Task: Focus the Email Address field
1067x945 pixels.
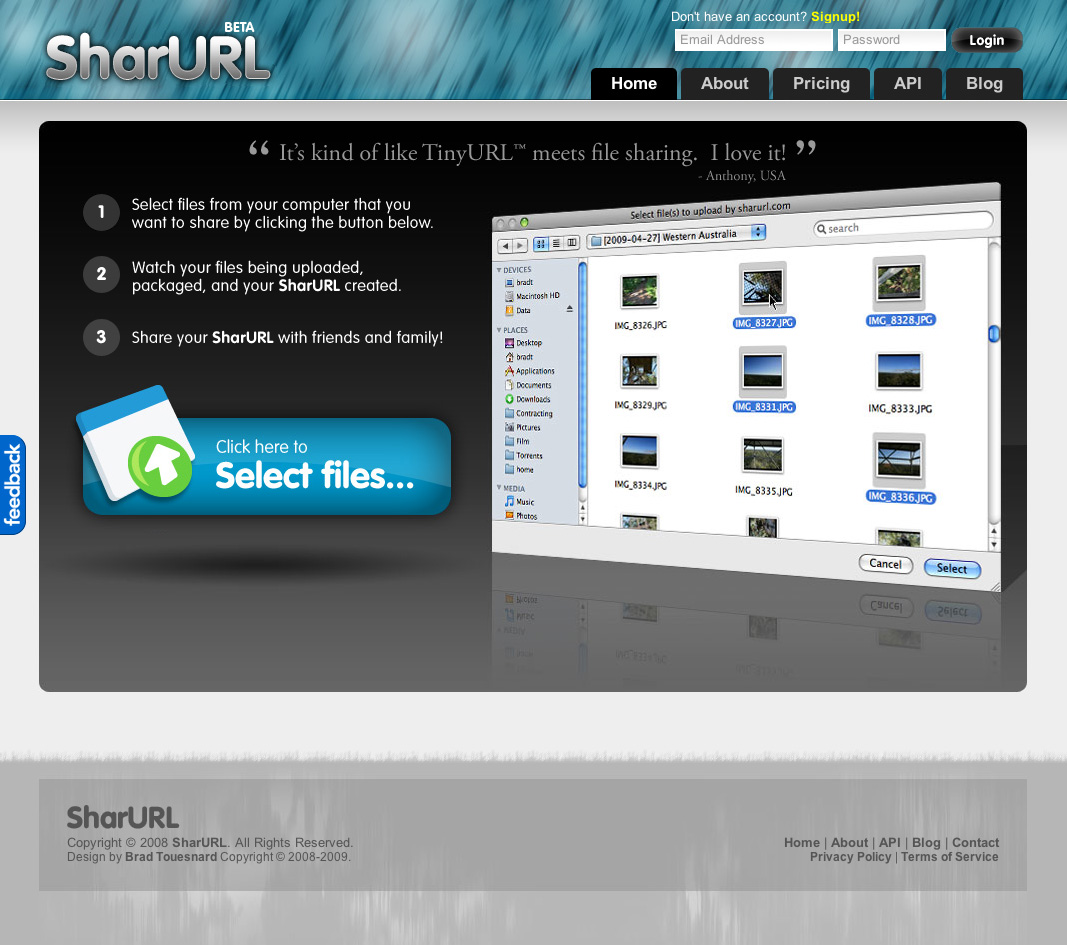Action: point(753,40)
